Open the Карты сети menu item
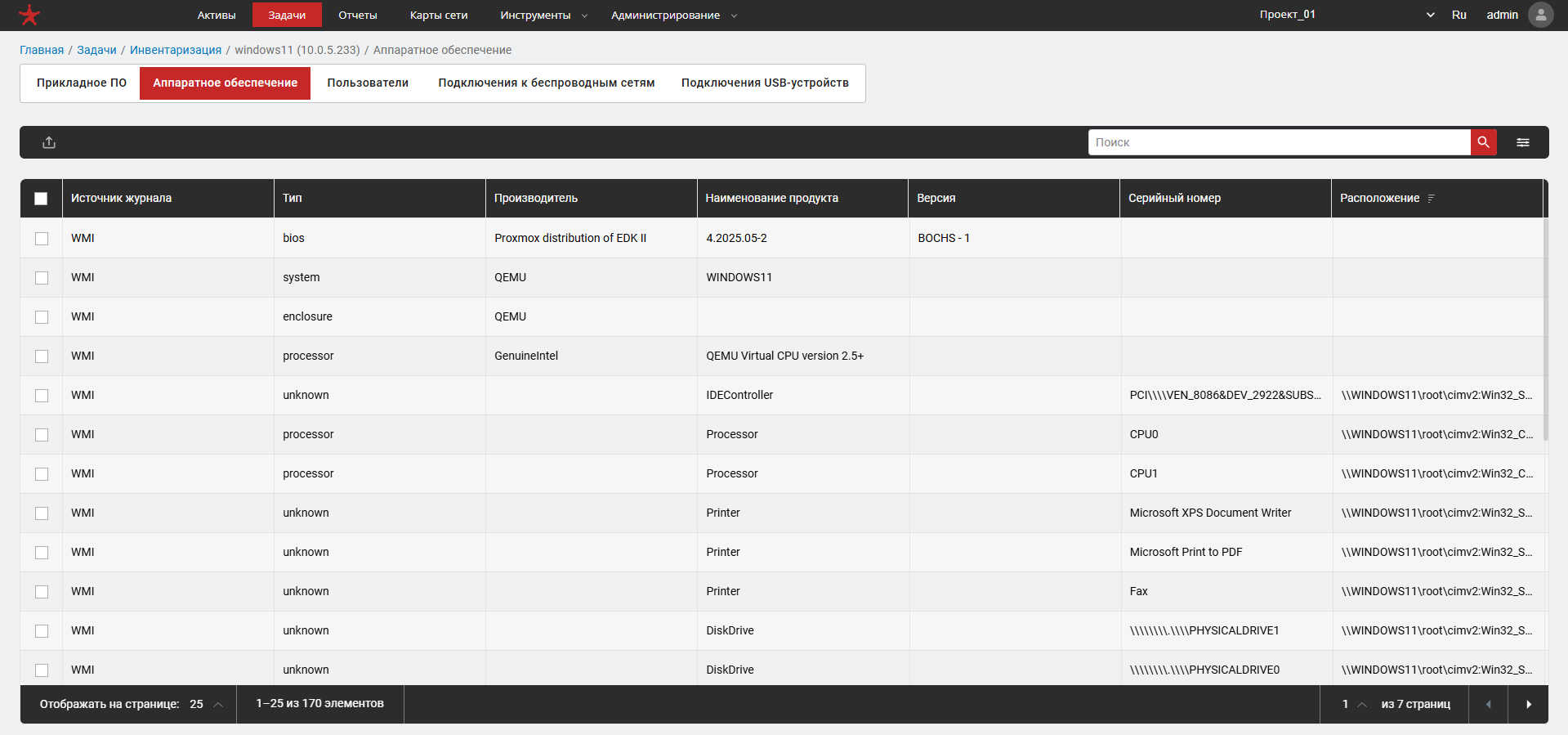The height and width of the screenshot is (735, 1568). [439, 15]
